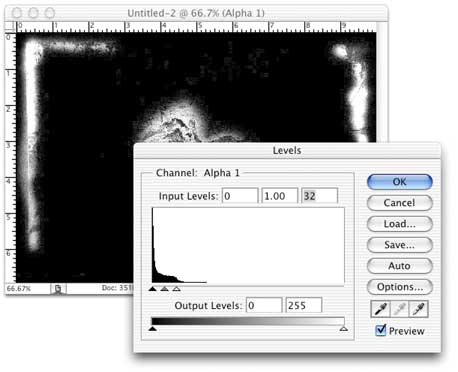Click the output levels field showing 255
The width and height of the screenshot is (458, 372).
tap(304, 305)
